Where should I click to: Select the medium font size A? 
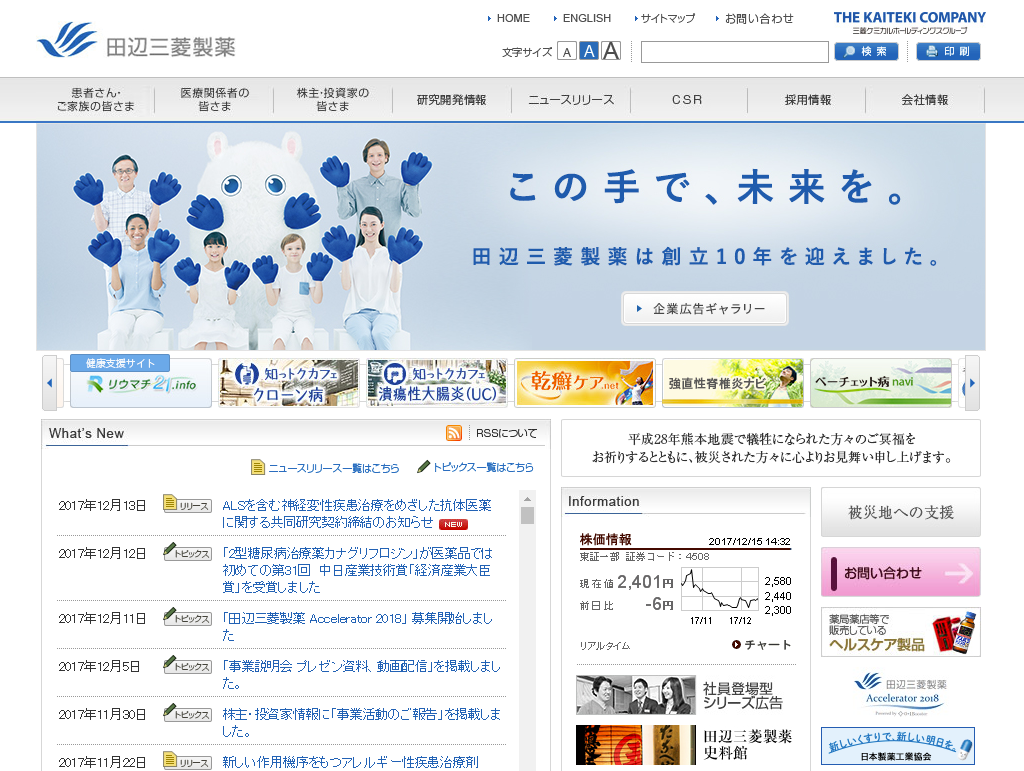coord(589,51)
